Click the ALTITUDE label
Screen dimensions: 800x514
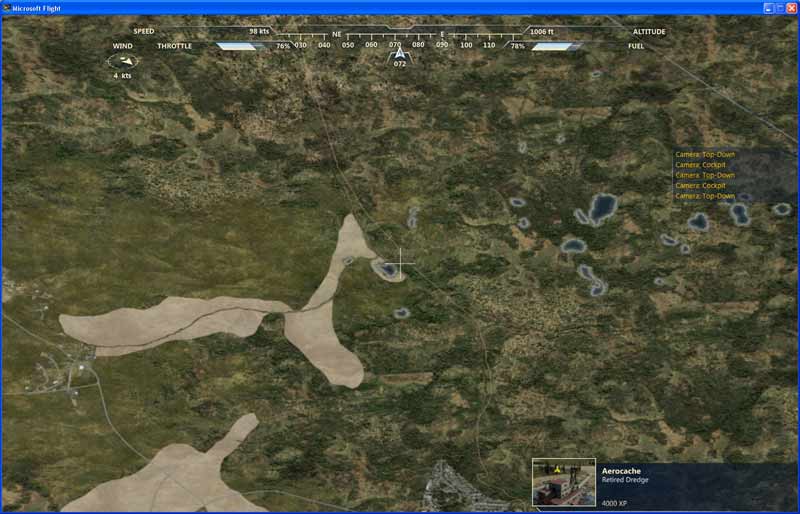[x=649, y=32]
